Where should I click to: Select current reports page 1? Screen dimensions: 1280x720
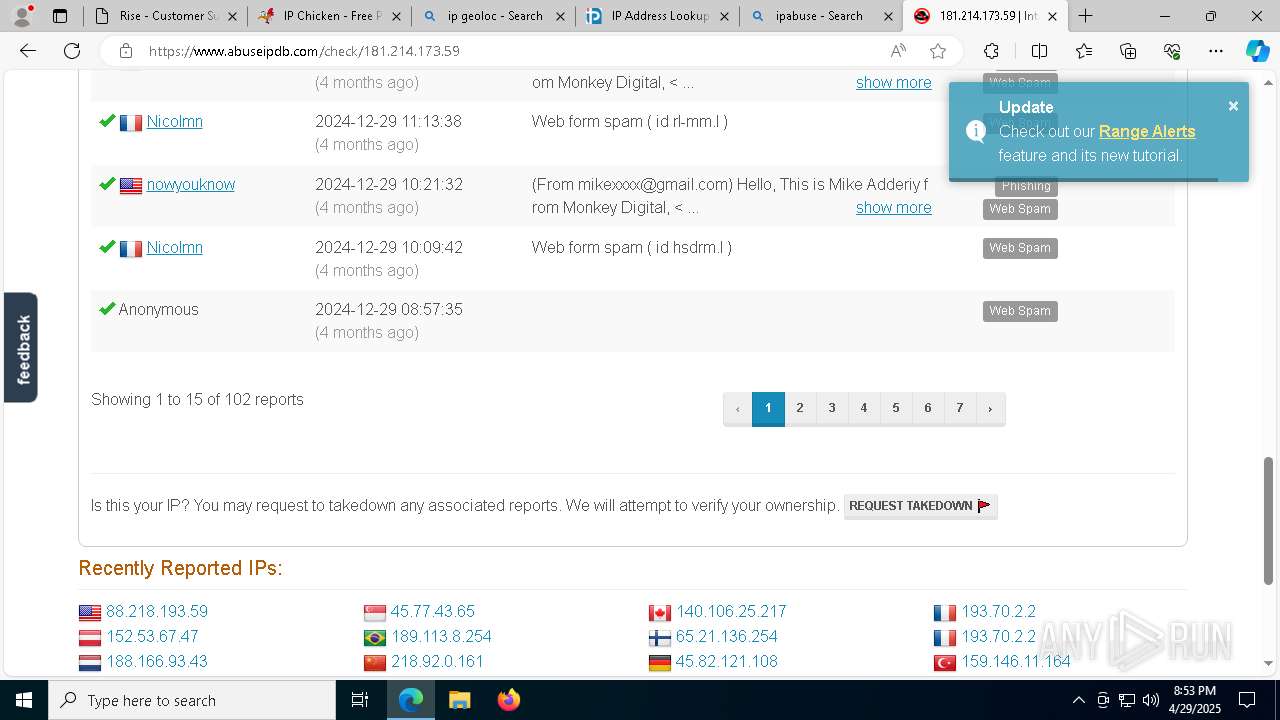click(768, 408)
